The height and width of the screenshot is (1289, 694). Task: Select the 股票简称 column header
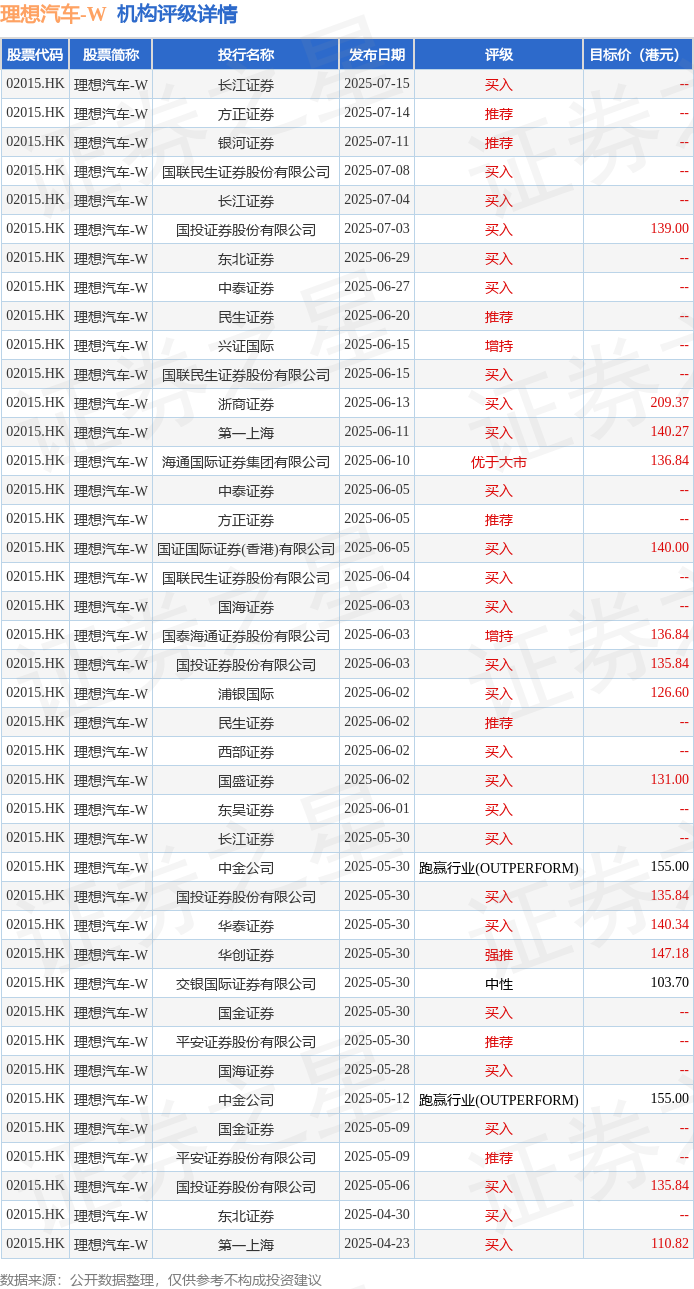110,55
